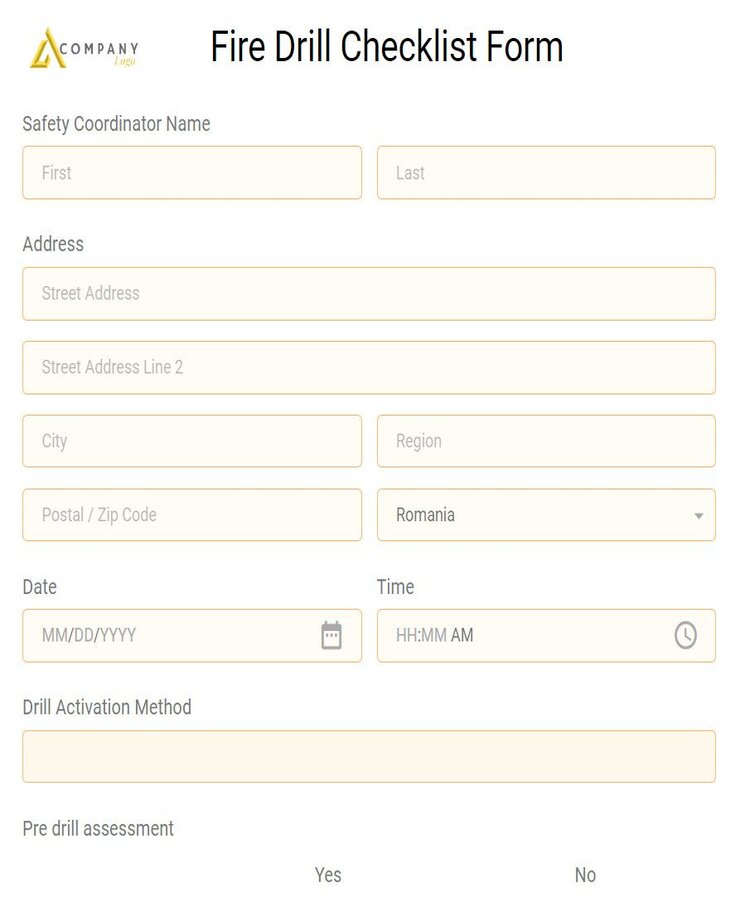Click the Drill Activation Method input field
This screenshot has height=900, width=740.
(x=369, y=757)
